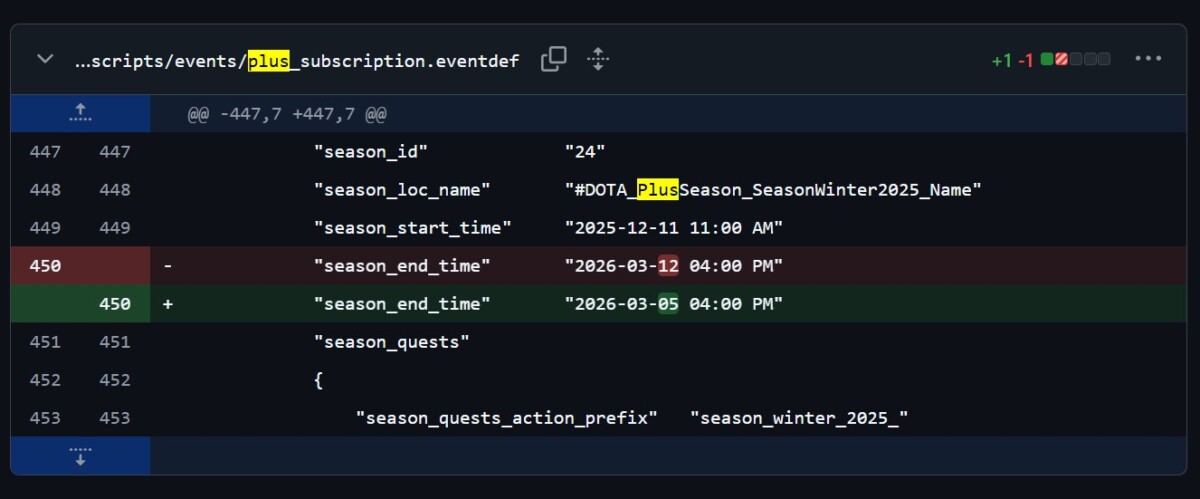
Task: Click the +1 additions count
Action: tap(1002, 61)
